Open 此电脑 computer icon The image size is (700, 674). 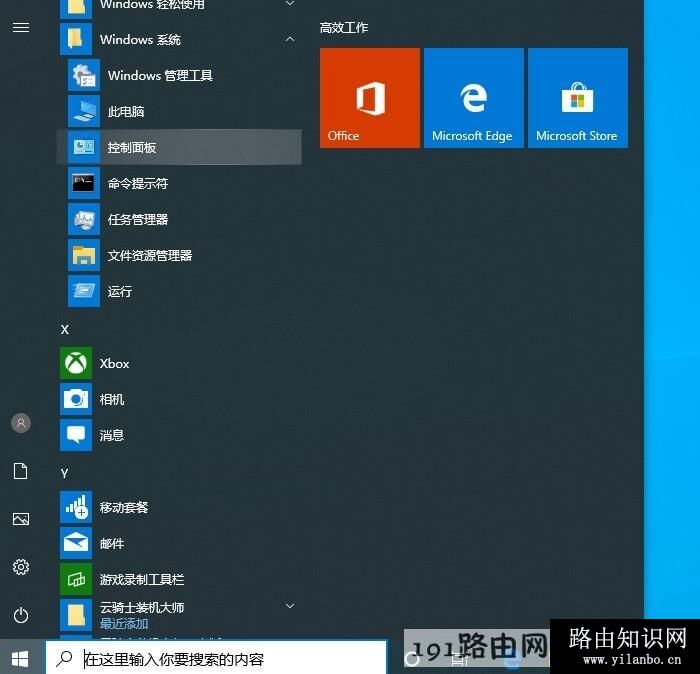point(84,111)
